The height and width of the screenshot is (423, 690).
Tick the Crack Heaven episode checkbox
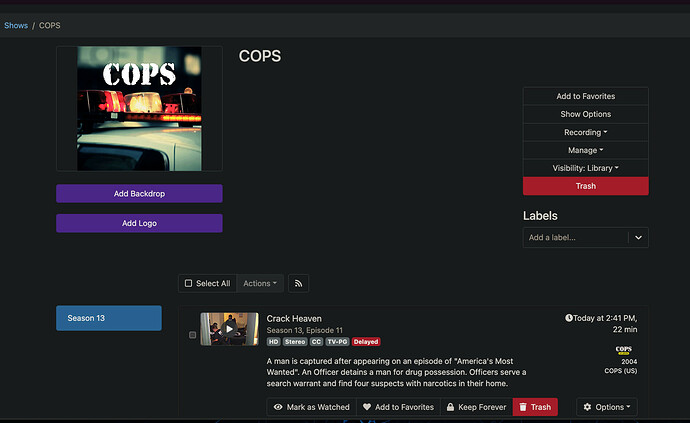(x=192, y=335)
